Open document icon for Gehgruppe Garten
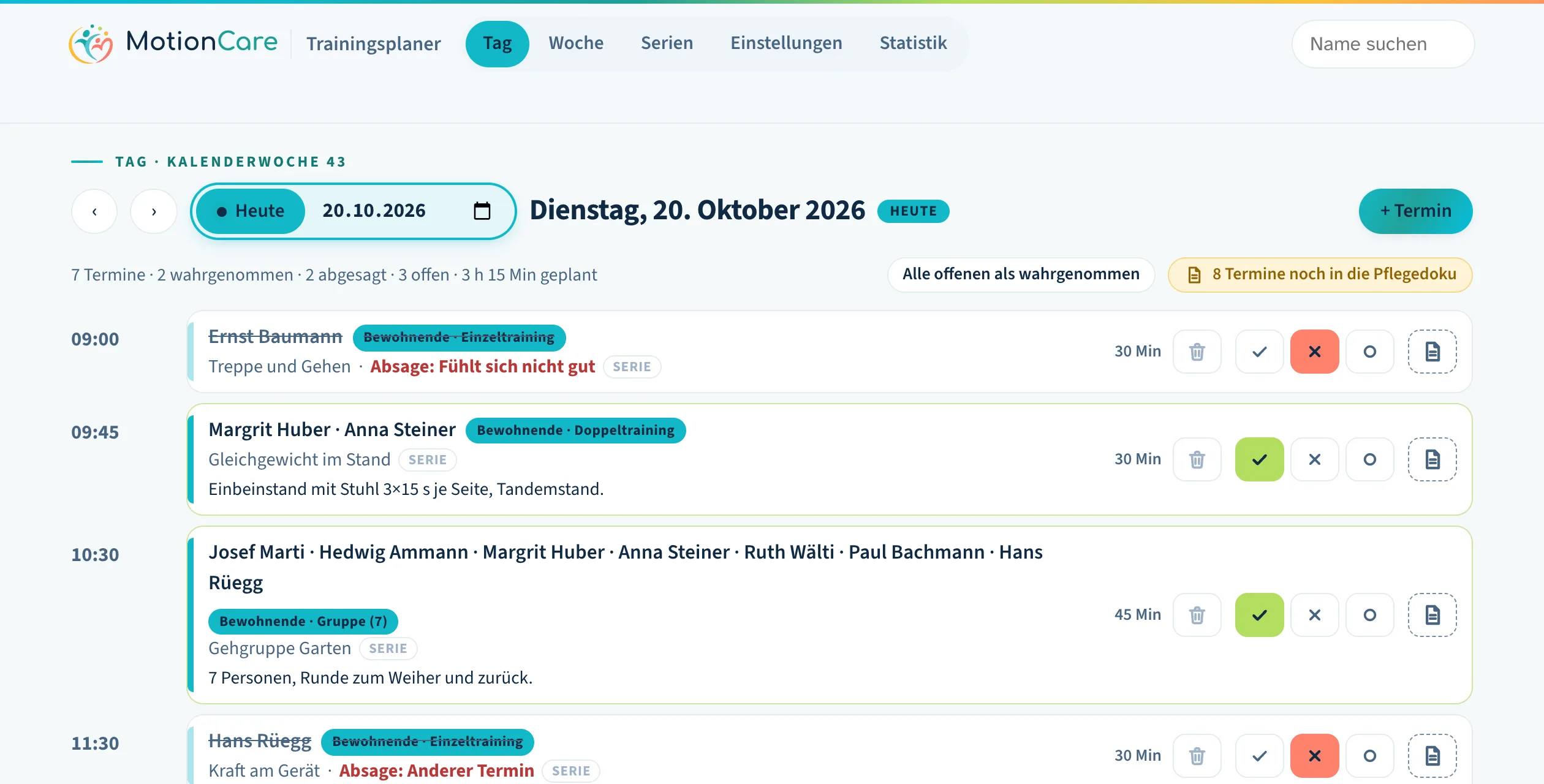Image resolution: width=1544 pixels, height=784 pixels. tap(1432, 615)
